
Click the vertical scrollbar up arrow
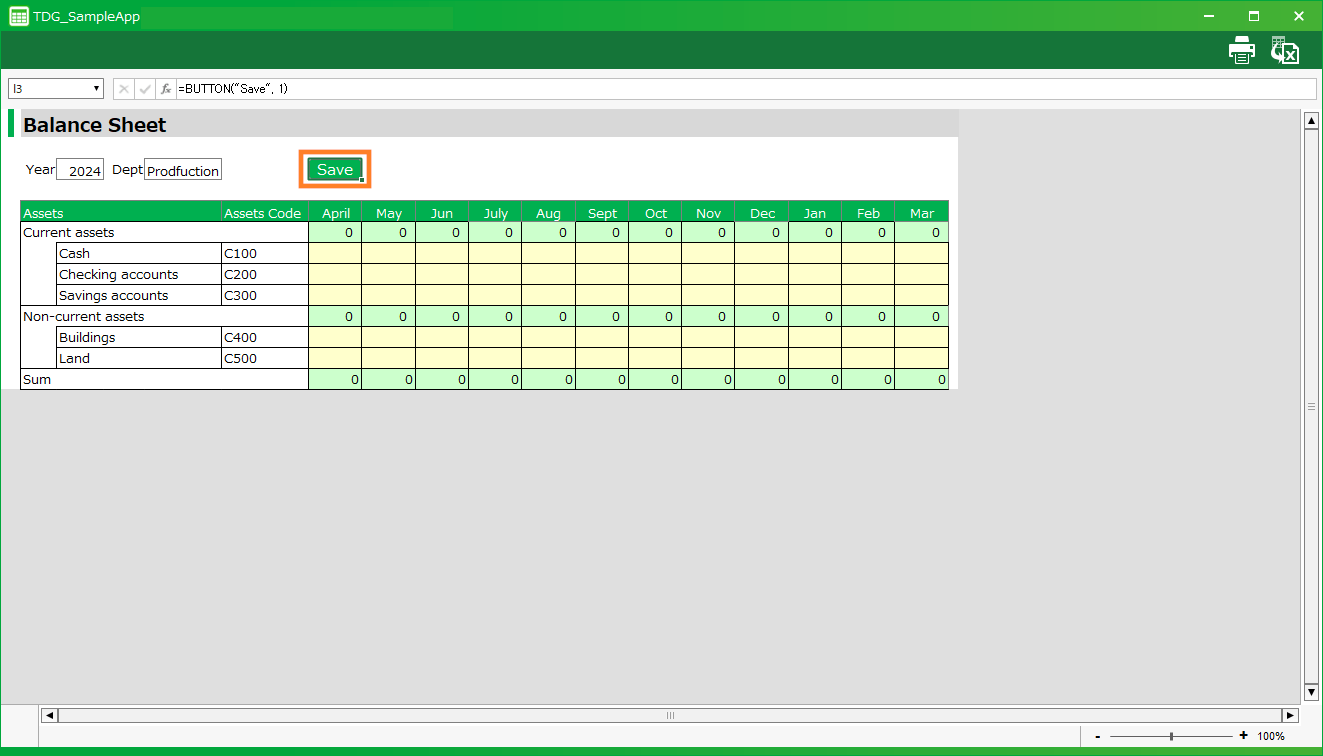[1311, 121]
